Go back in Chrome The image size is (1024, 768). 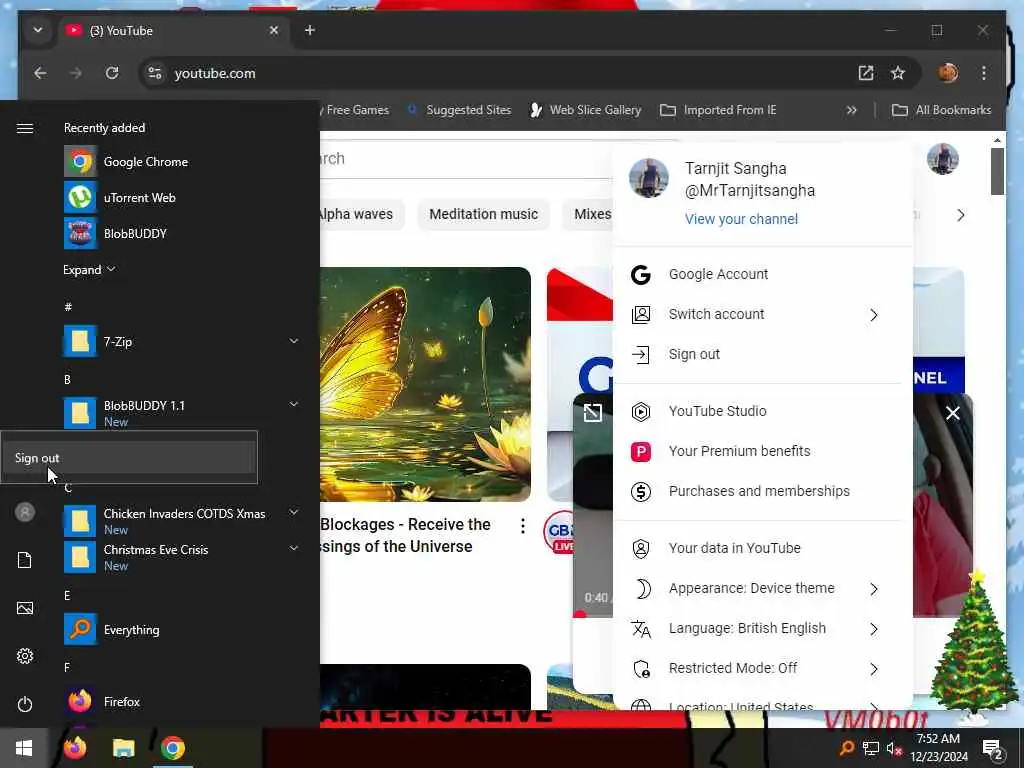click(x=40, y=73)
